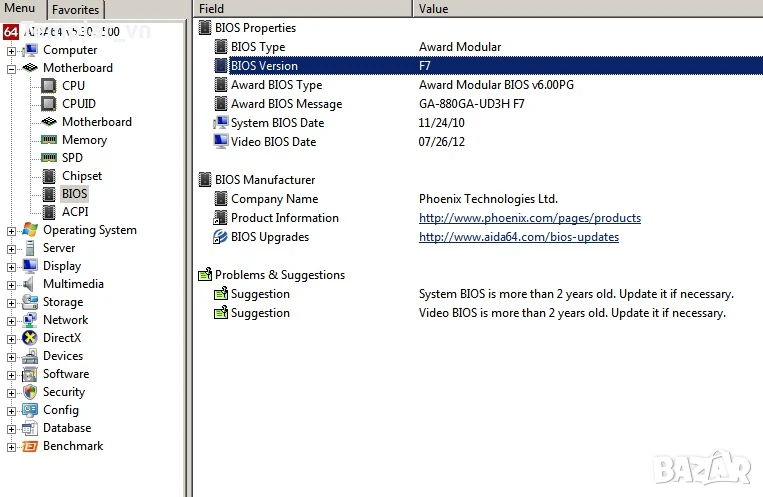Expand the Devices tree node

pos(11,357)
